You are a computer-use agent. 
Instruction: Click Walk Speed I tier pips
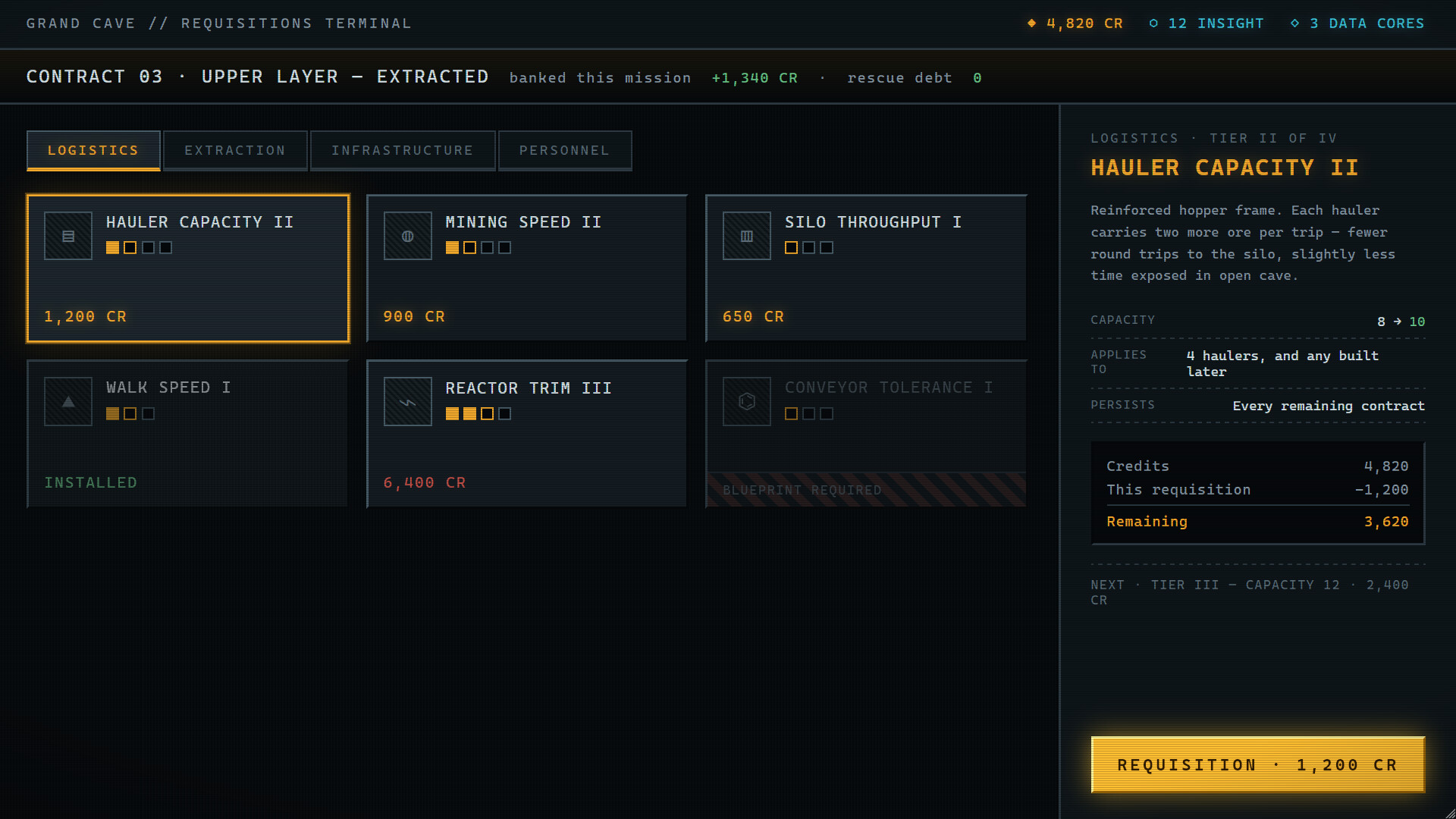[x=130, y=413]
